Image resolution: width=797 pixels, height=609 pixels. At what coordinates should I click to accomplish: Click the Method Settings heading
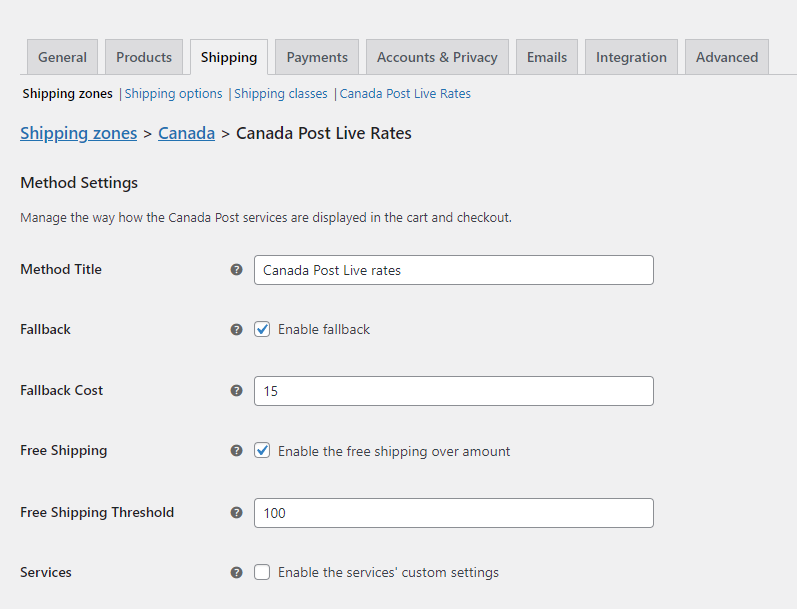pyautogui.click(x=79, y=182)
